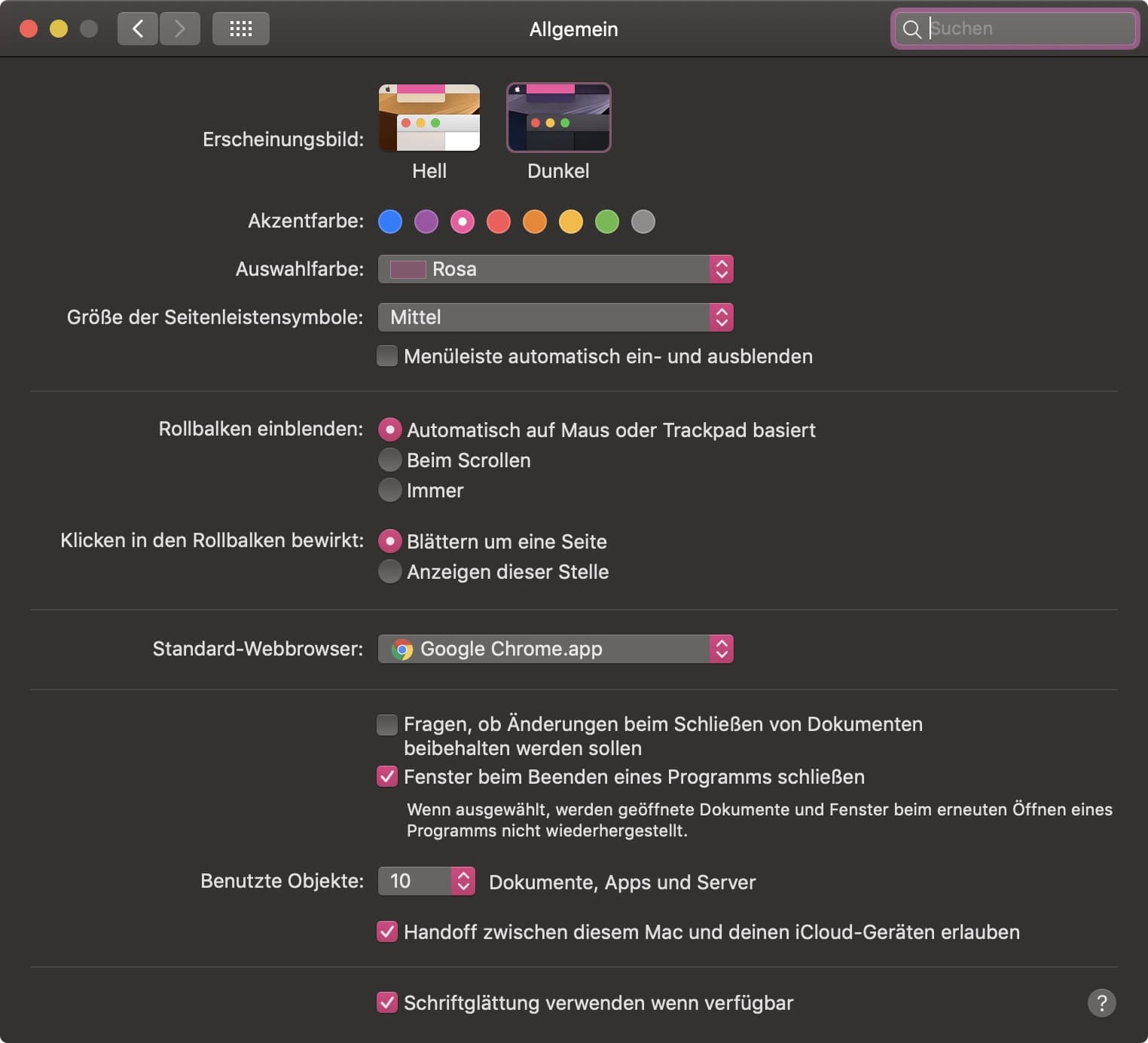Pick the green accent color
The width and height of the screenshot is (1148, 1043).
click(x=607, y=222)
